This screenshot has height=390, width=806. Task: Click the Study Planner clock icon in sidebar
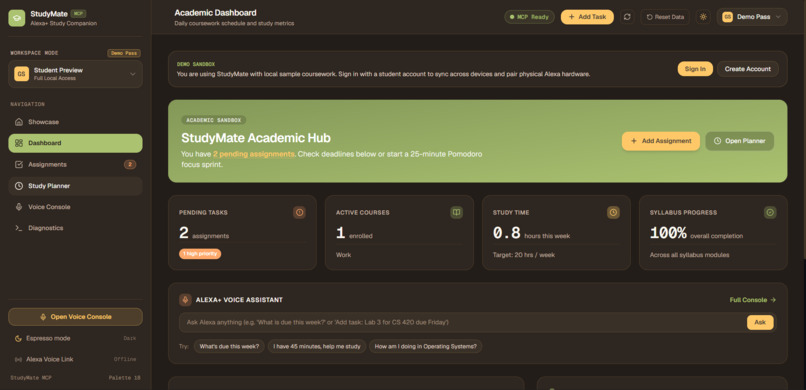tap(19, 185)
